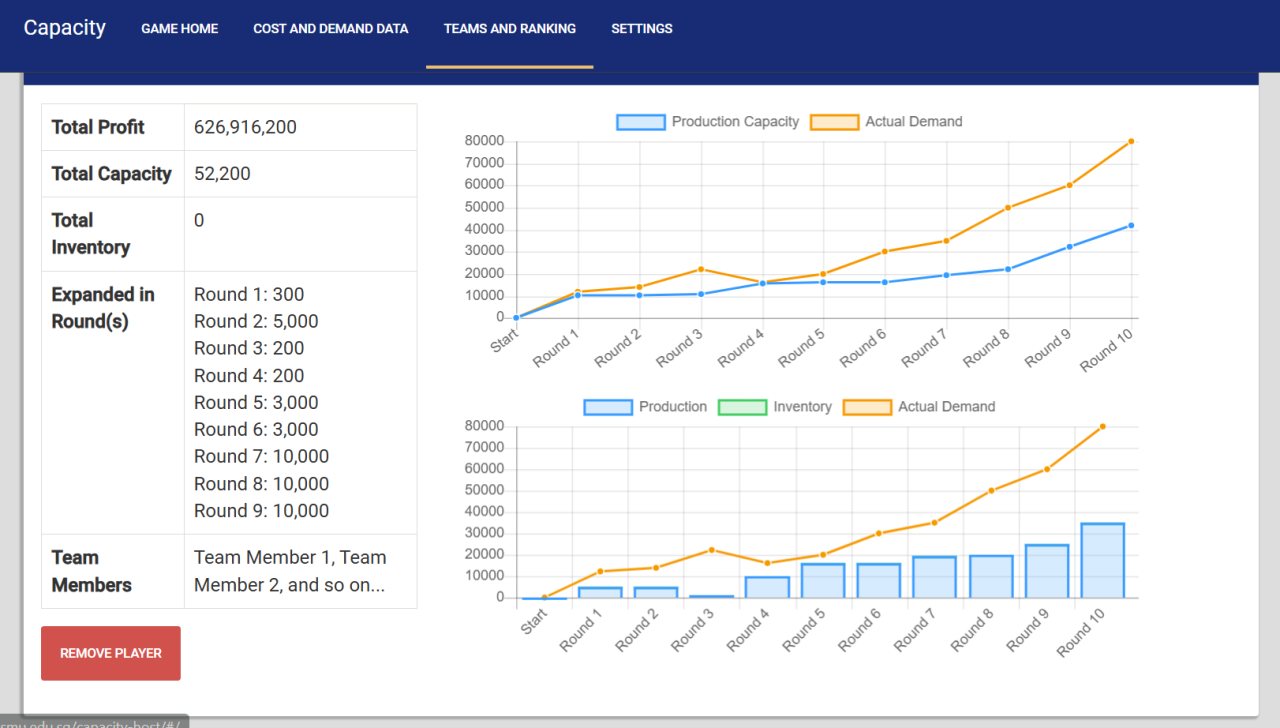The image size is (1280, 728).
Task: Toggle Actual Demand legend in bottom chart
Action: (919, 407)
